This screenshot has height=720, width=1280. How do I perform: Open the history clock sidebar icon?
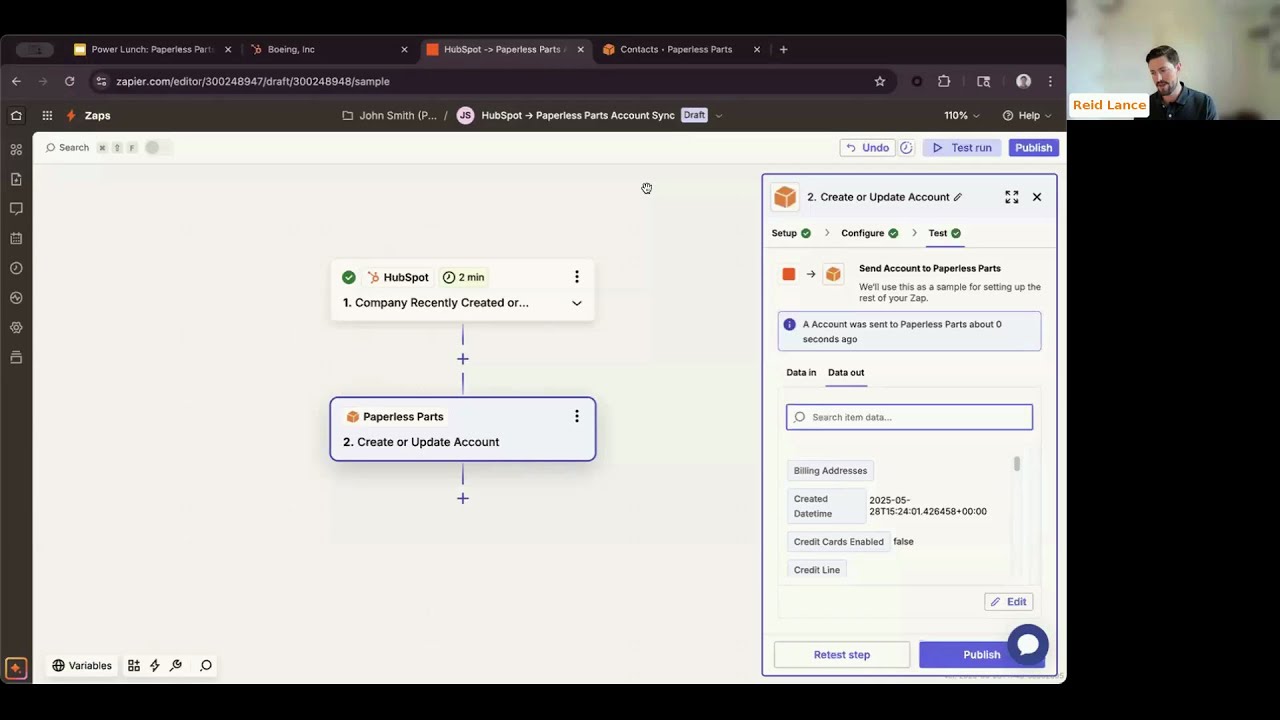tap(16, 268)
